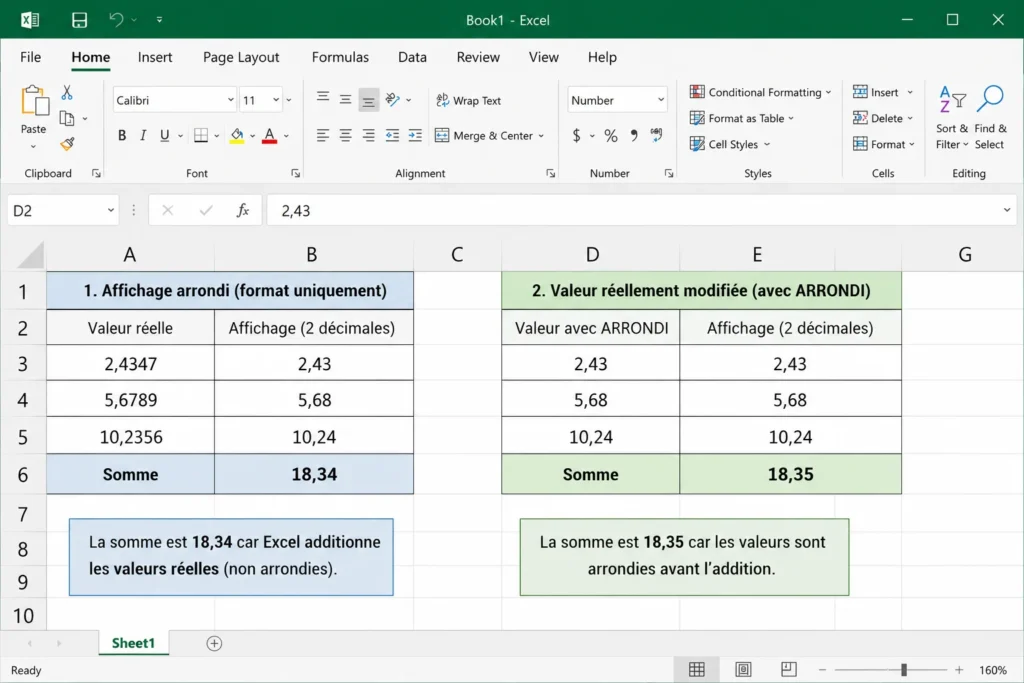Open the File tab
This screenshot has width=1024, height=683.
pyautogui.click(x=31, y=57)
